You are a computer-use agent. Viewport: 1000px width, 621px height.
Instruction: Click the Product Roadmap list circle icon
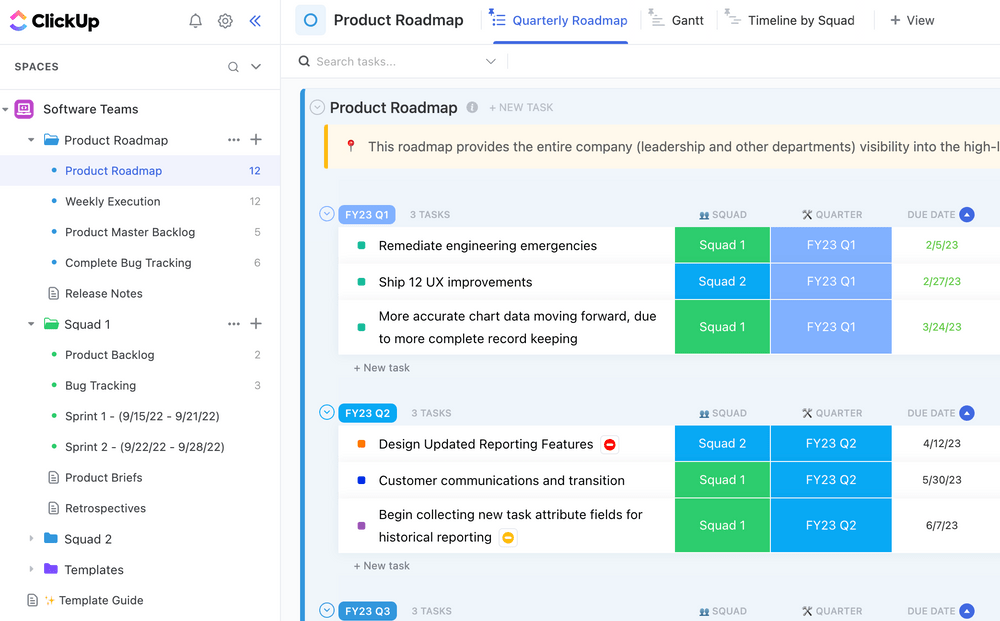tap(311, 20)
